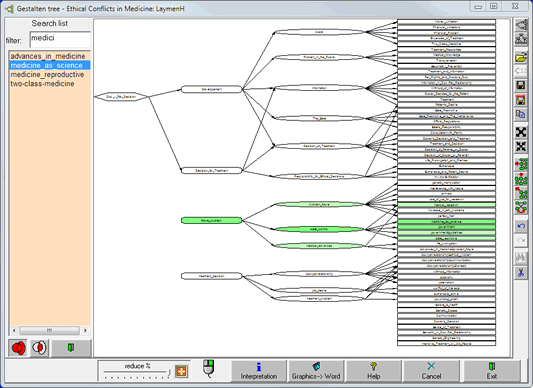533x388 pixels.
Task: Click the Graphics-> Word button
Action: [316, 371]
